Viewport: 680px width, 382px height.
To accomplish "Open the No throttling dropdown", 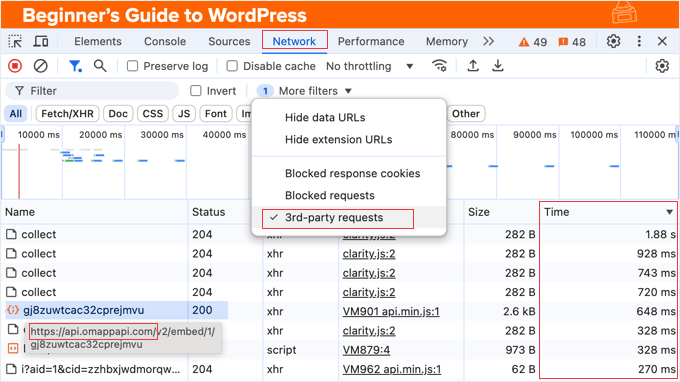I will (369, 66).
